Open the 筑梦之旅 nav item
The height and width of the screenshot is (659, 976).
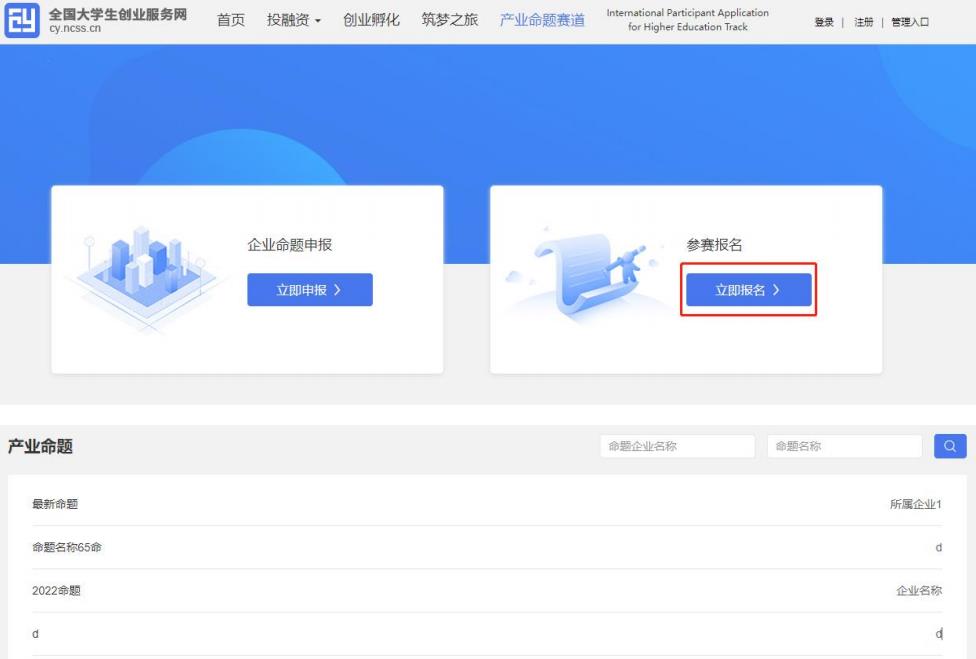[x=449, y=21]
